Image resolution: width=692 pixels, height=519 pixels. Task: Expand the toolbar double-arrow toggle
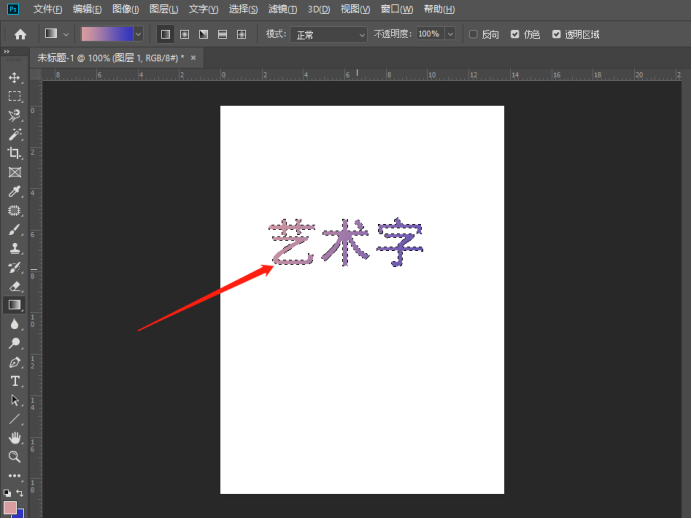click(x=7, y=52)
